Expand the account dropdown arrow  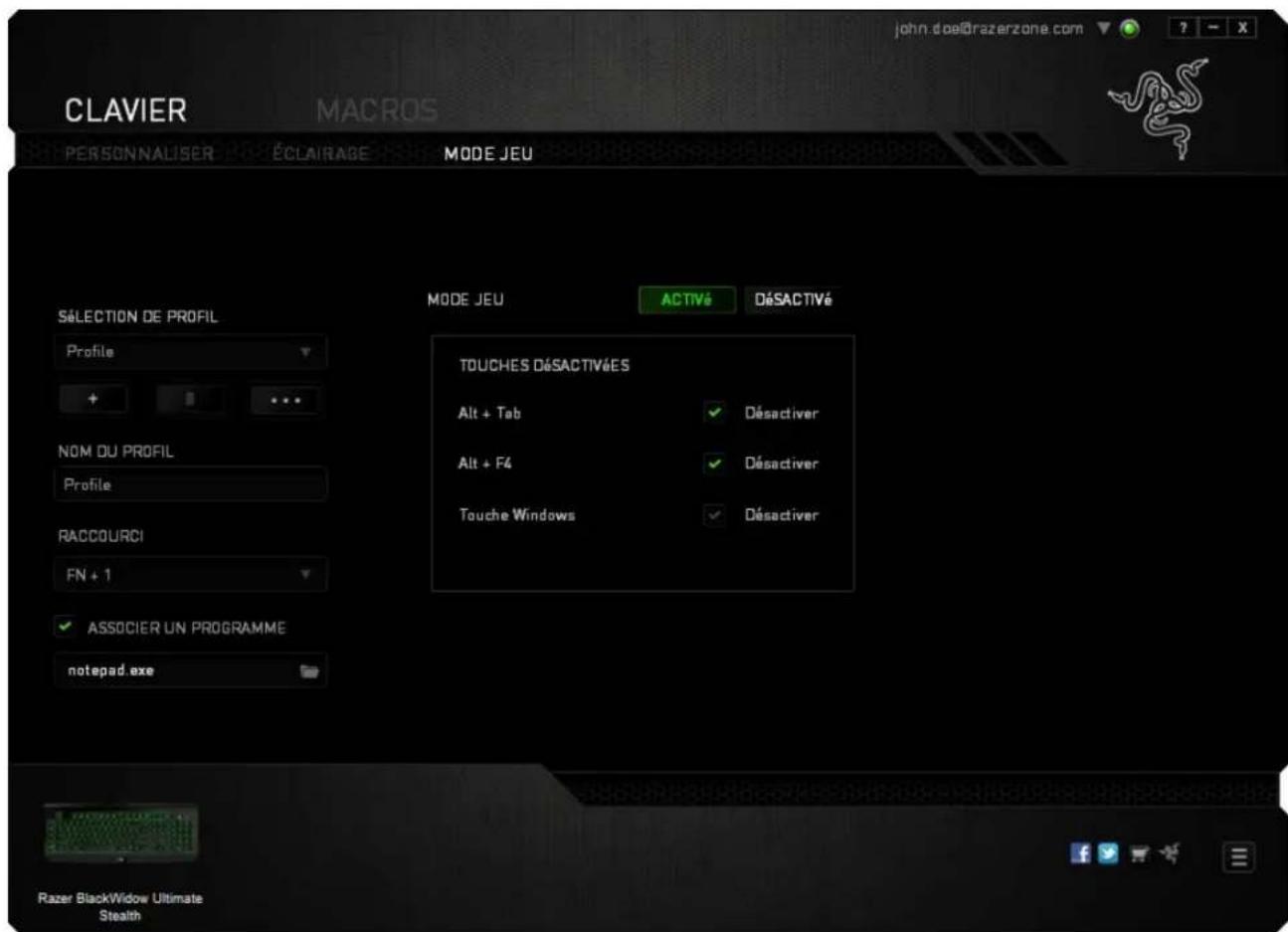(1104, 28)
